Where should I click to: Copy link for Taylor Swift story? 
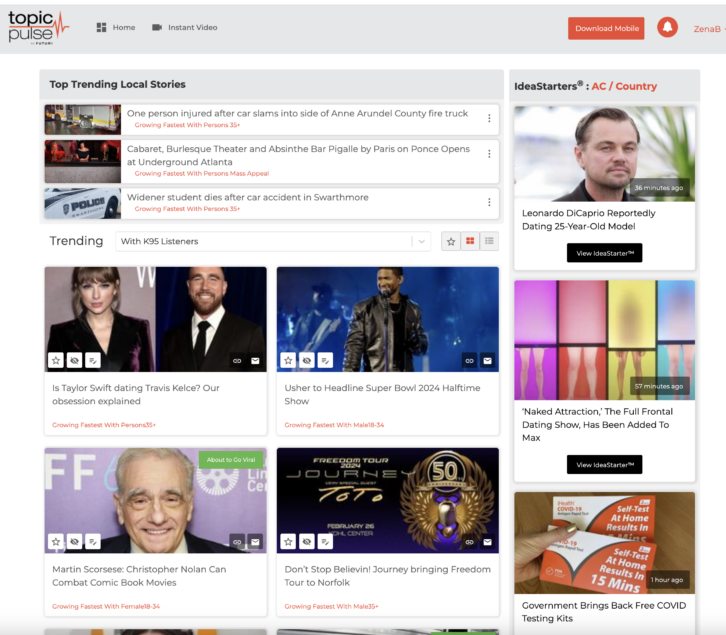237,361
